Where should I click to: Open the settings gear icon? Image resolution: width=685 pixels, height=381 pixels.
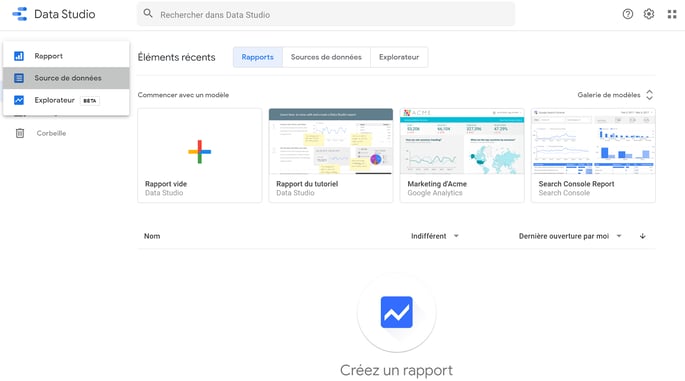(x=649, y=14)
